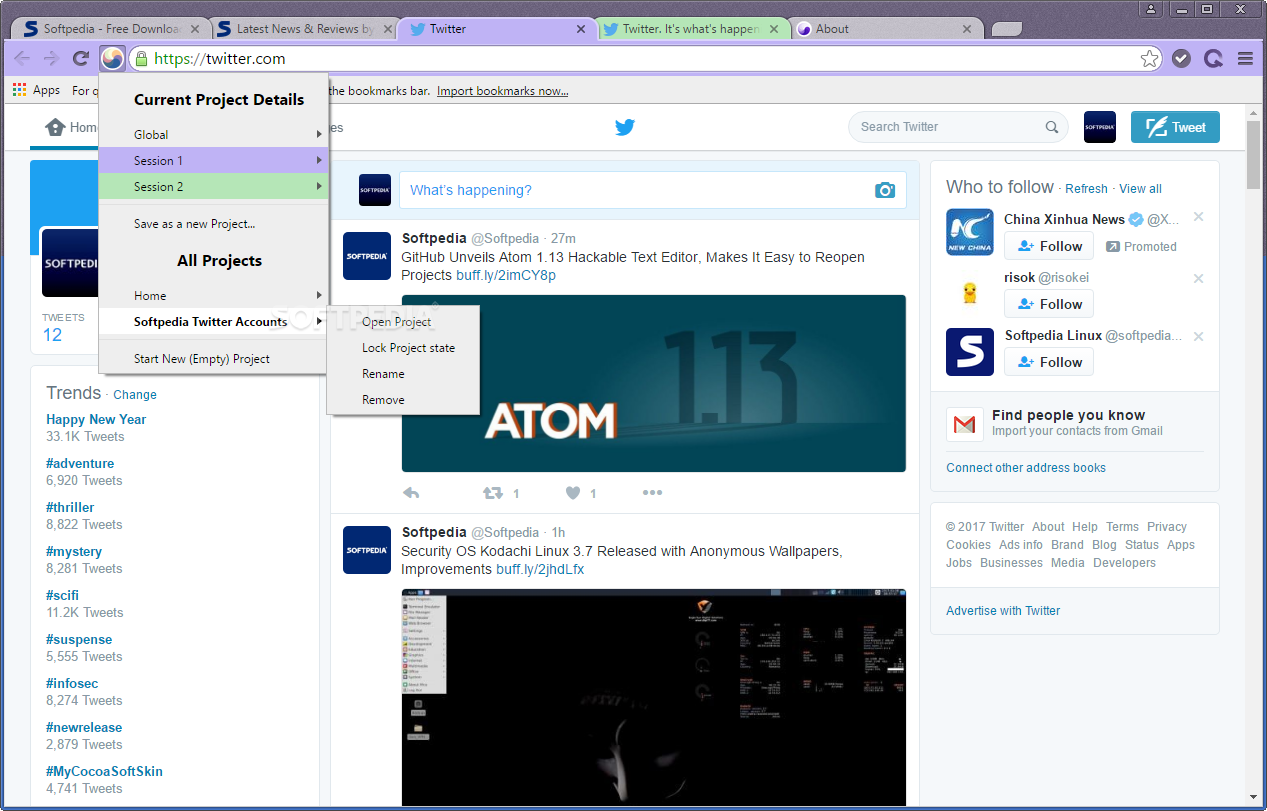Click Connect other address books
Screen dimensions: 1267x811
tap(1026, 468)
